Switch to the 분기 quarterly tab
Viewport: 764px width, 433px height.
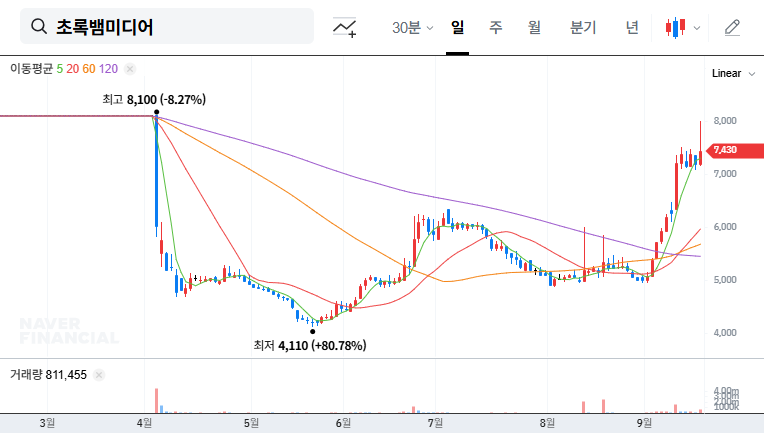pos(583,27)
